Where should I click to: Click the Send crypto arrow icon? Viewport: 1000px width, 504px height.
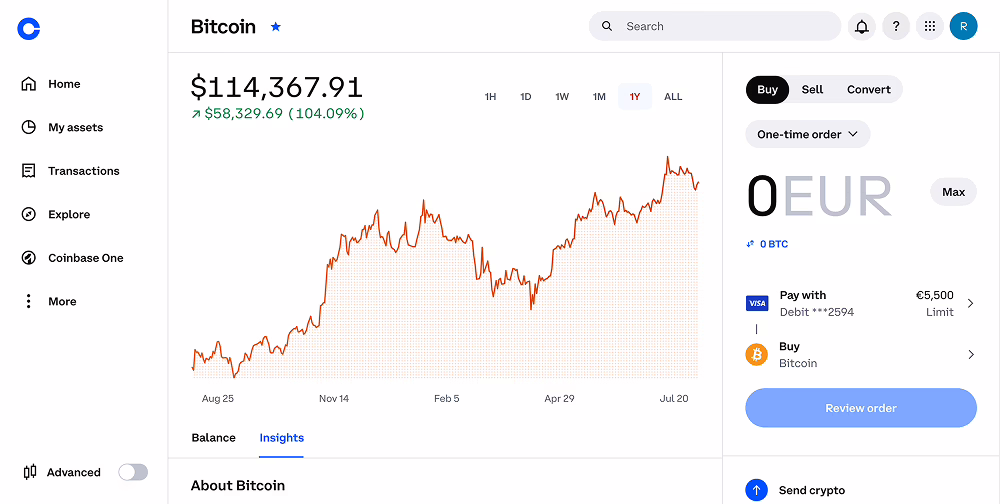pos(757,490)
